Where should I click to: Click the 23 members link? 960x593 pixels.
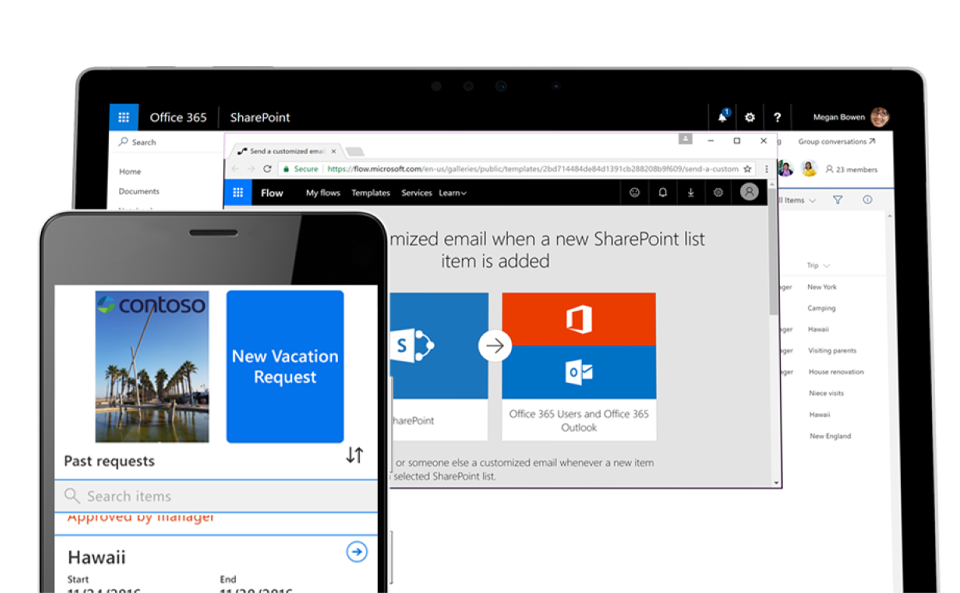coord(851,170)
